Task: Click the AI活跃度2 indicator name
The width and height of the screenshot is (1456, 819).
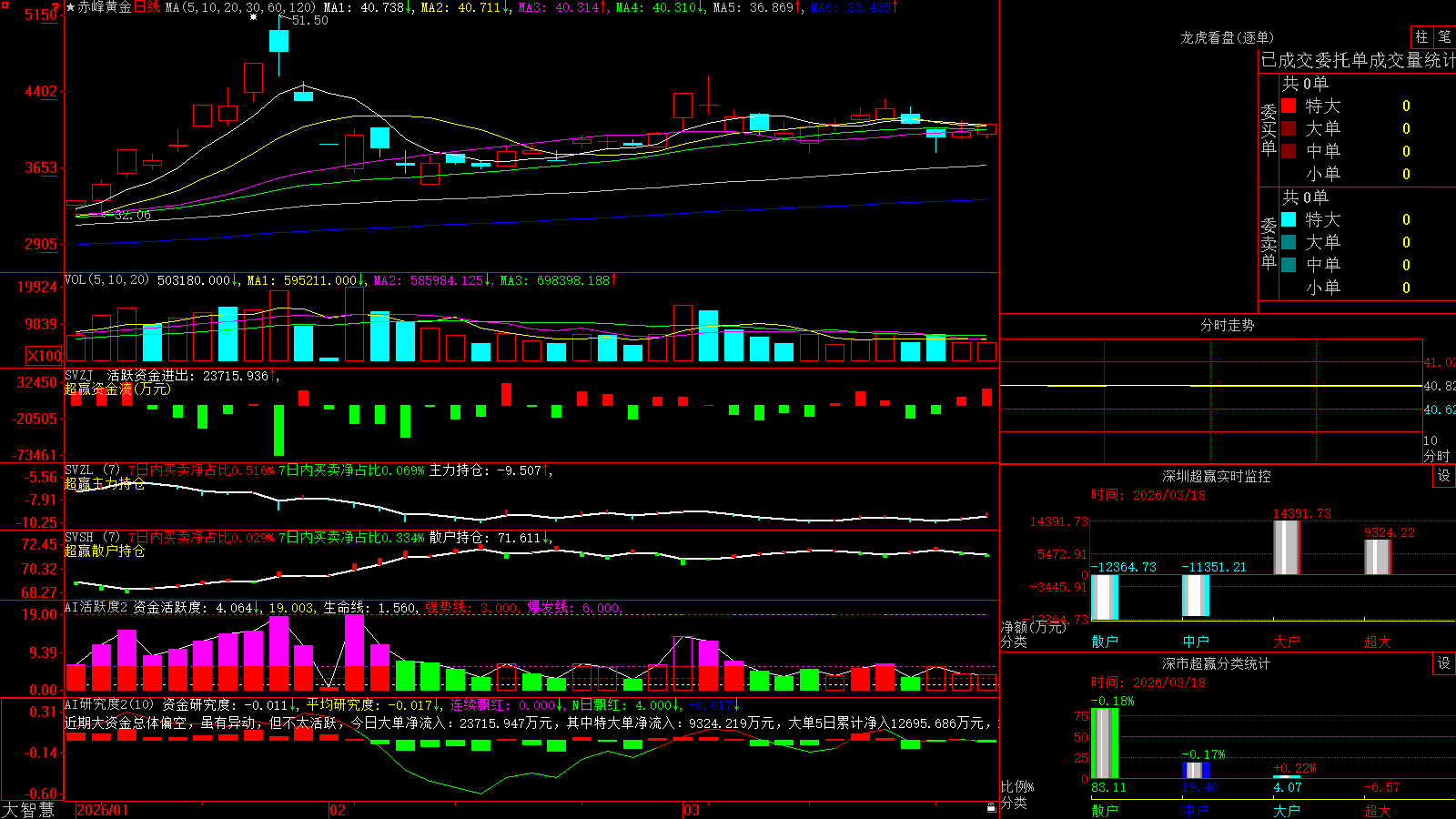Action: pos(96,607)
